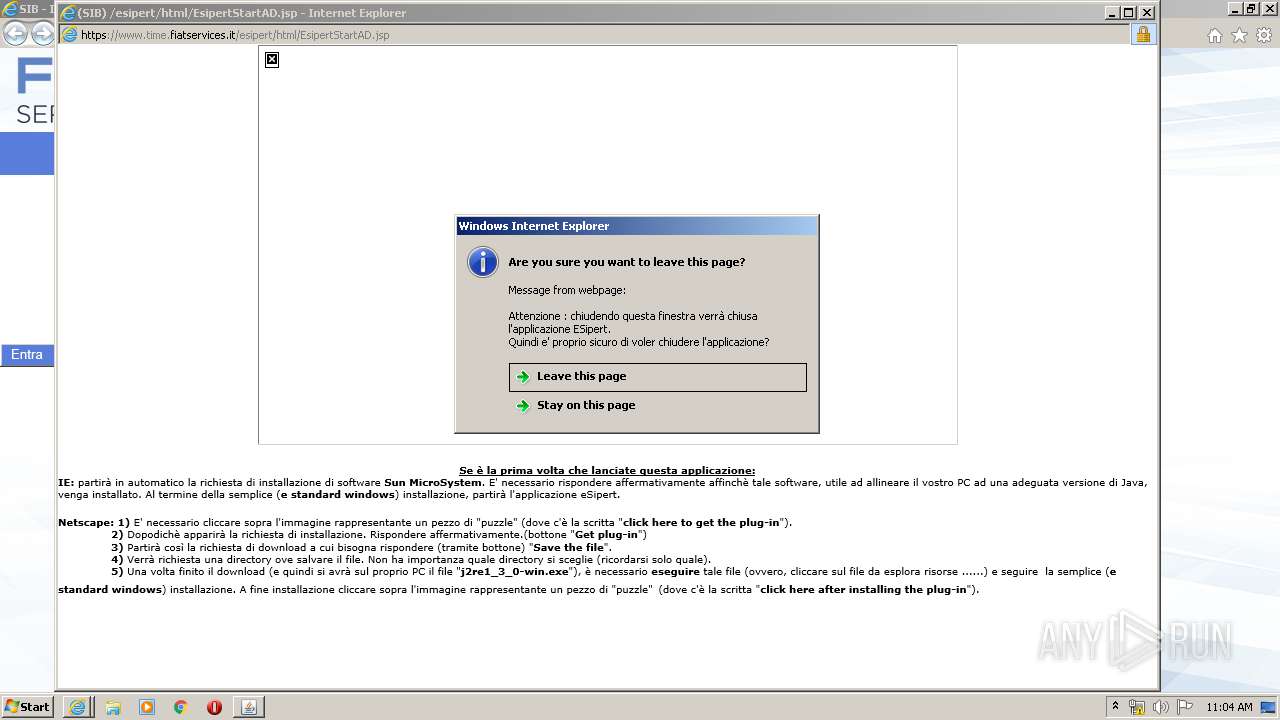Viewport: 1280px width, 720px height.
Task: Click the 'Message from webpage:' label
Action: click(x=567, y=290)
